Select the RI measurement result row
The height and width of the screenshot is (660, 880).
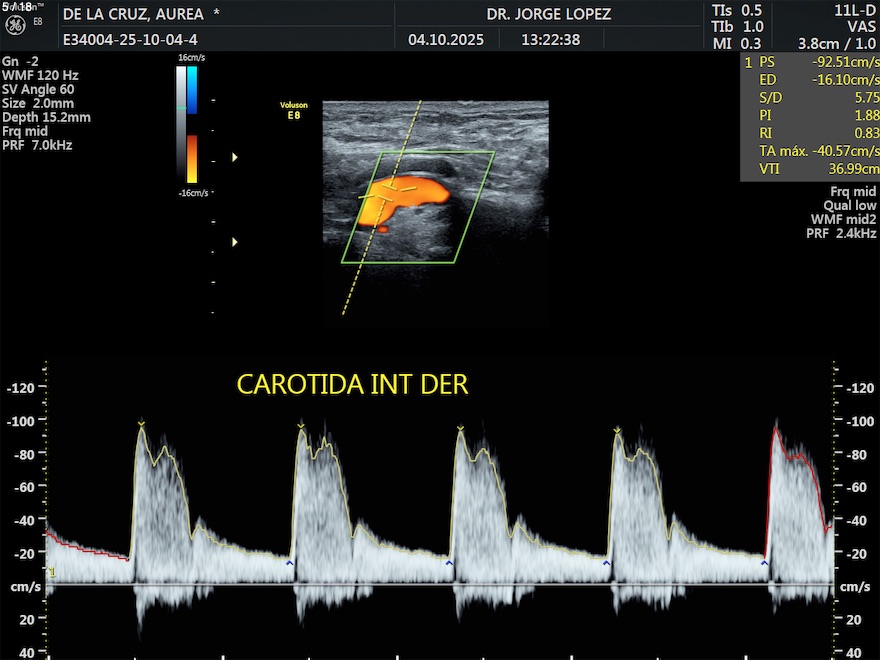[810, 133]
